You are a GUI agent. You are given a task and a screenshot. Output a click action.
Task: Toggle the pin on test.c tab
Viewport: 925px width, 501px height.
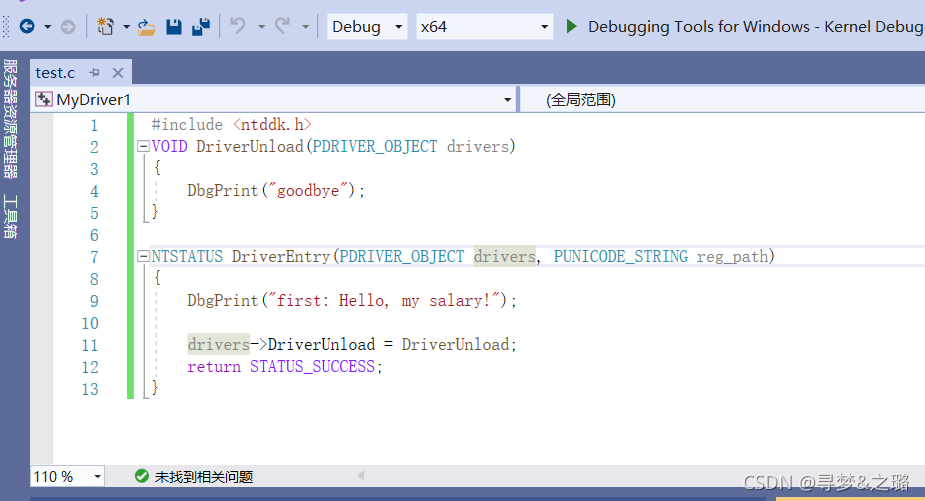point(94,73)
